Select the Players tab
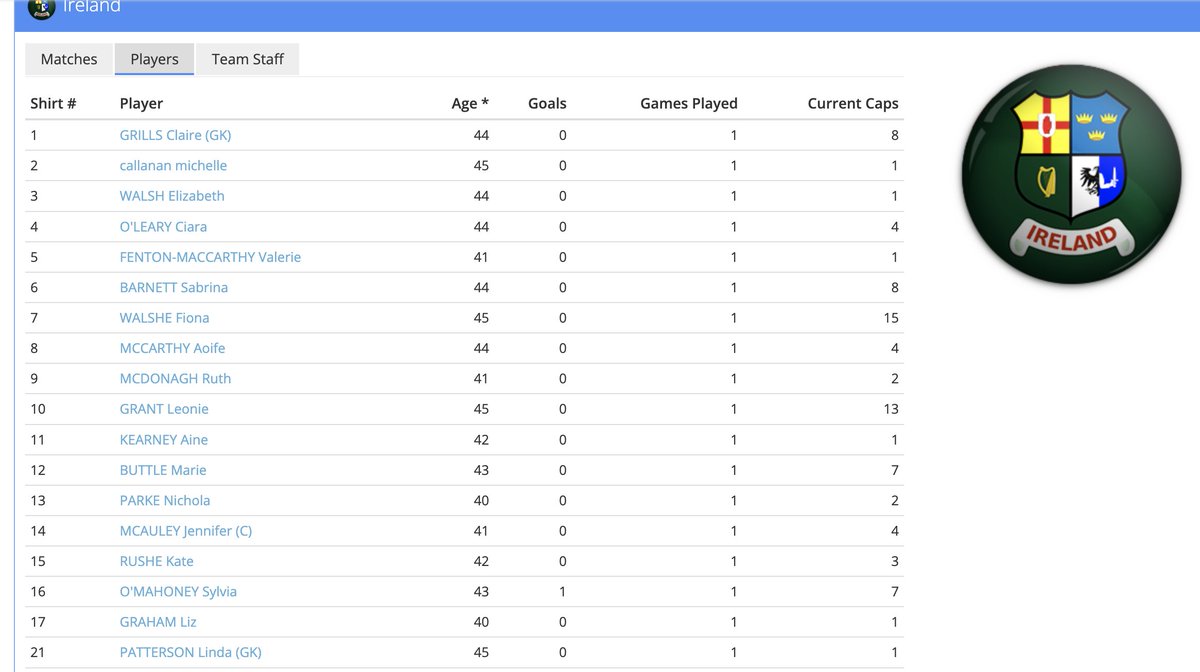The width and height of the screenshot is (1200, 672). pos(154,59)
